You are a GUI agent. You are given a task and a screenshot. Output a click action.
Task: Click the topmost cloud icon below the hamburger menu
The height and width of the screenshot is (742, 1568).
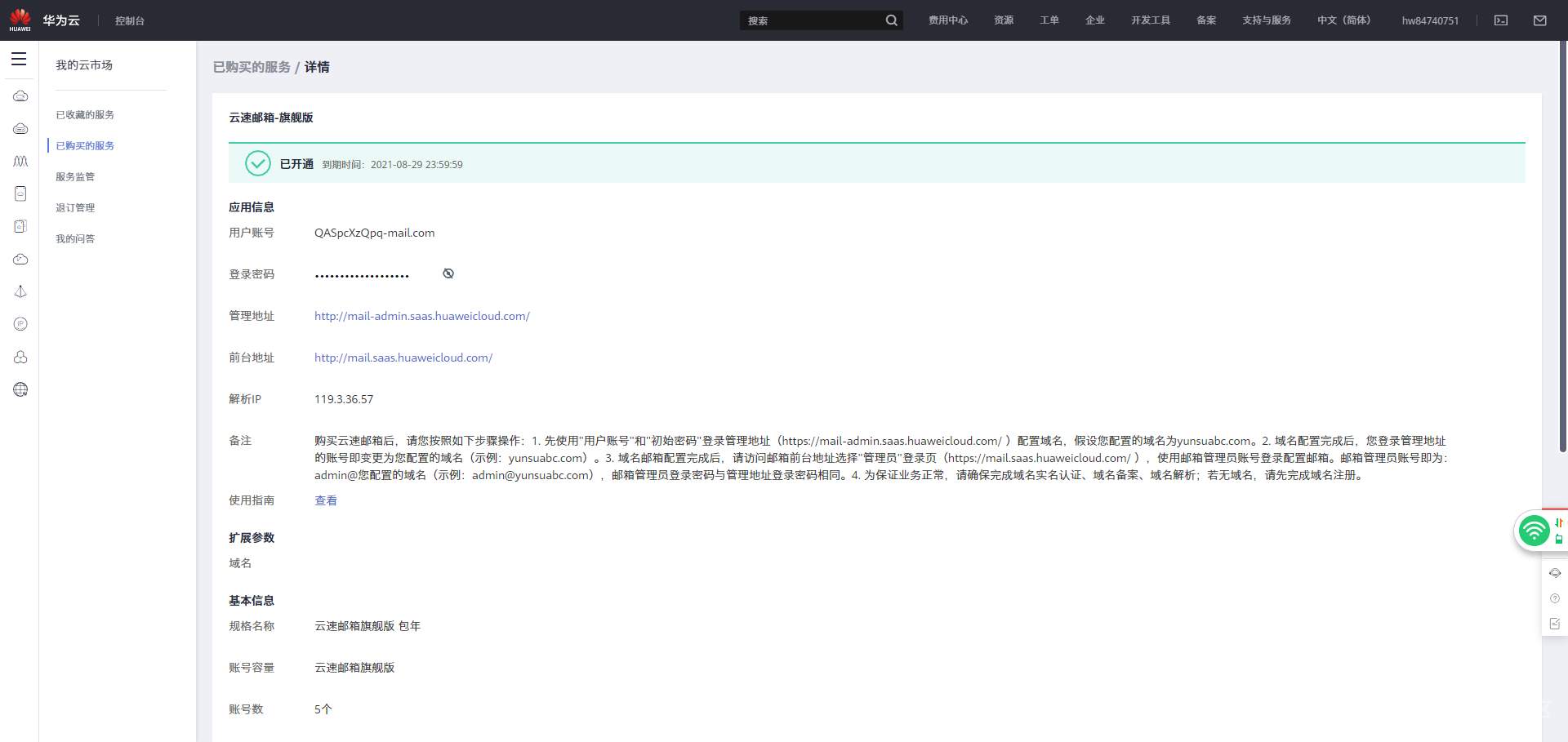20,96
